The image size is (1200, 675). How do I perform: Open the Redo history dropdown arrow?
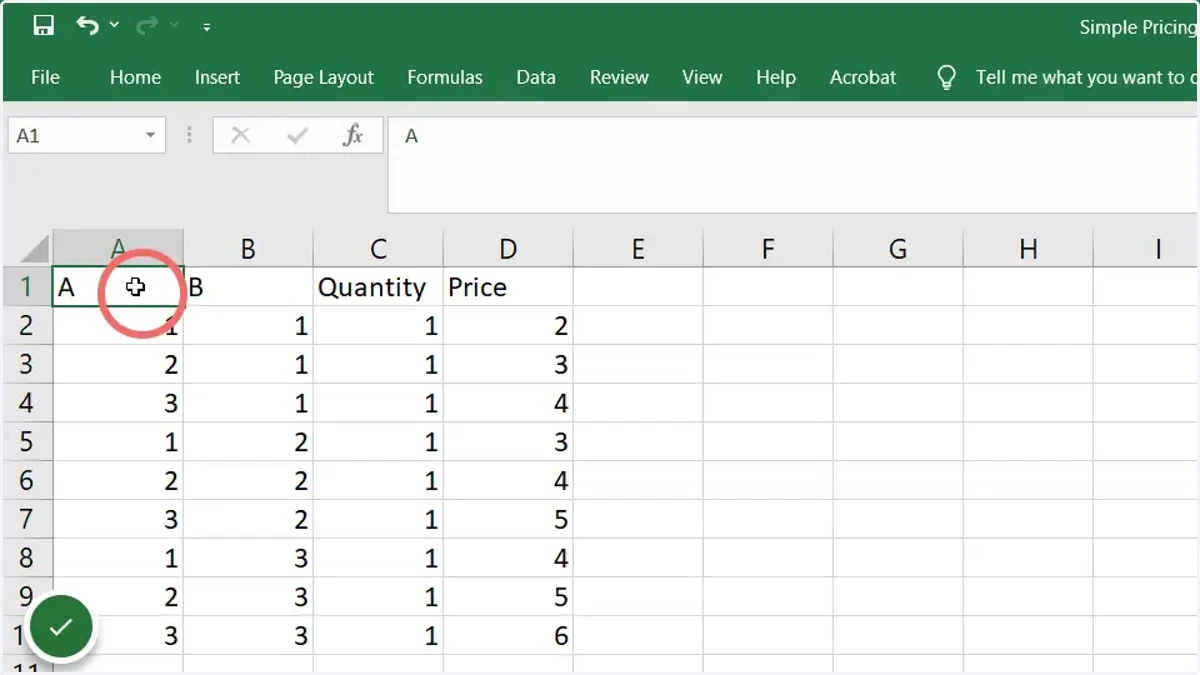174,26
